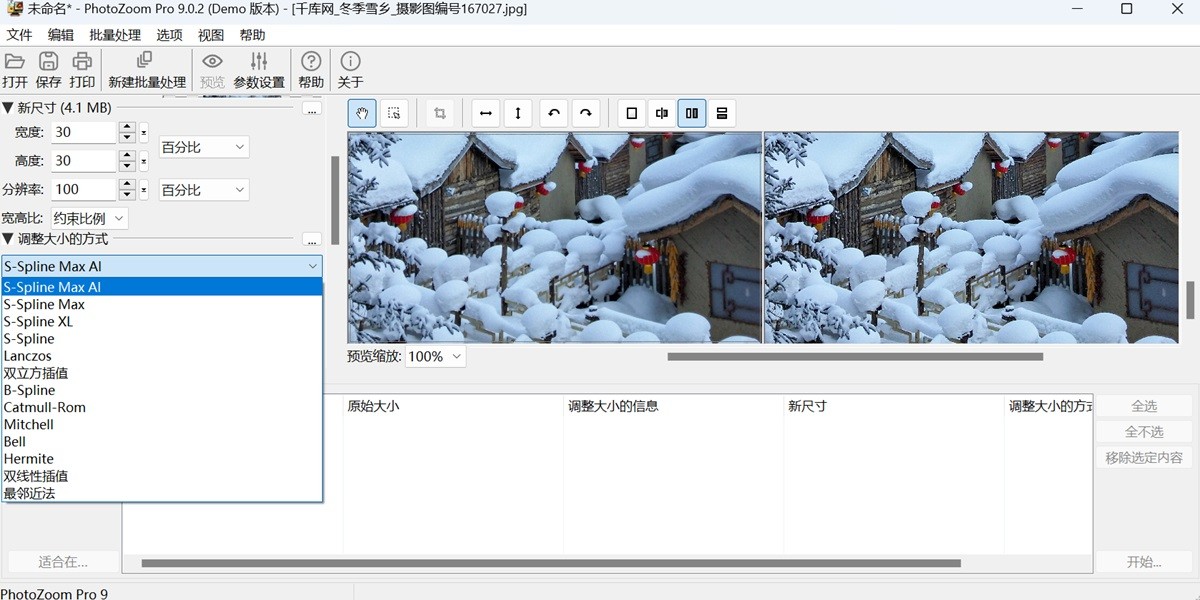Open 新建批量处理 to create a batch job

tap(146, 69)
